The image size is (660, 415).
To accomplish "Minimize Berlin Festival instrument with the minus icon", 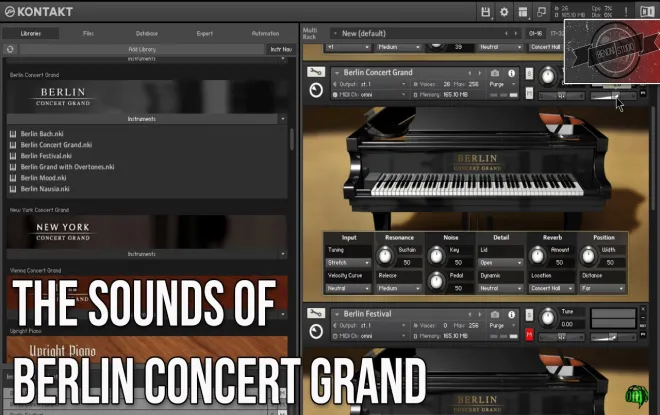I will click(x=643, y=318).
